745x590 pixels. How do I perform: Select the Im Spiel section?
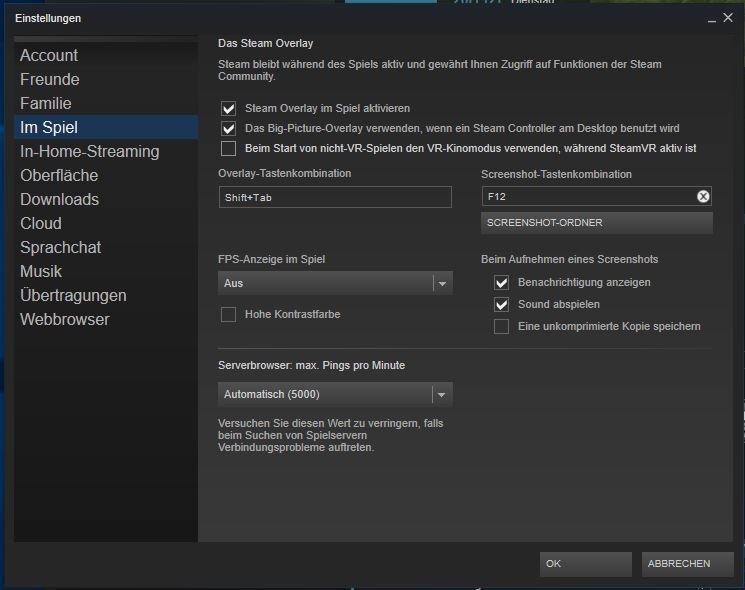pos(106,127)
